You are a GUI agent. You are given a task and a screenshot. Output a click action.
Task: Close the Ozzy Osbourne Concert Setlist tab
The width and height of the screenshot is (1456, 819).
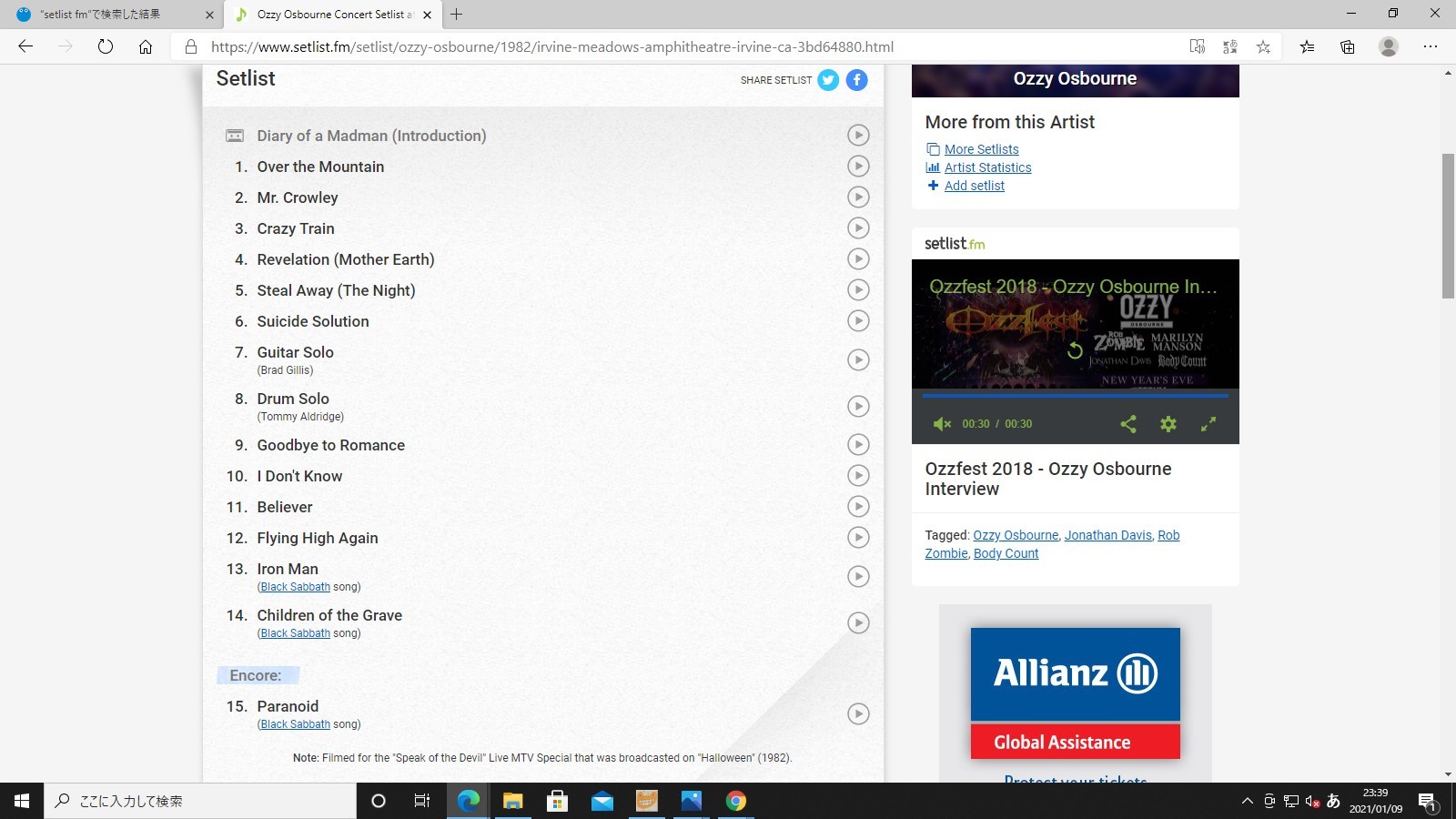(429, 15)
